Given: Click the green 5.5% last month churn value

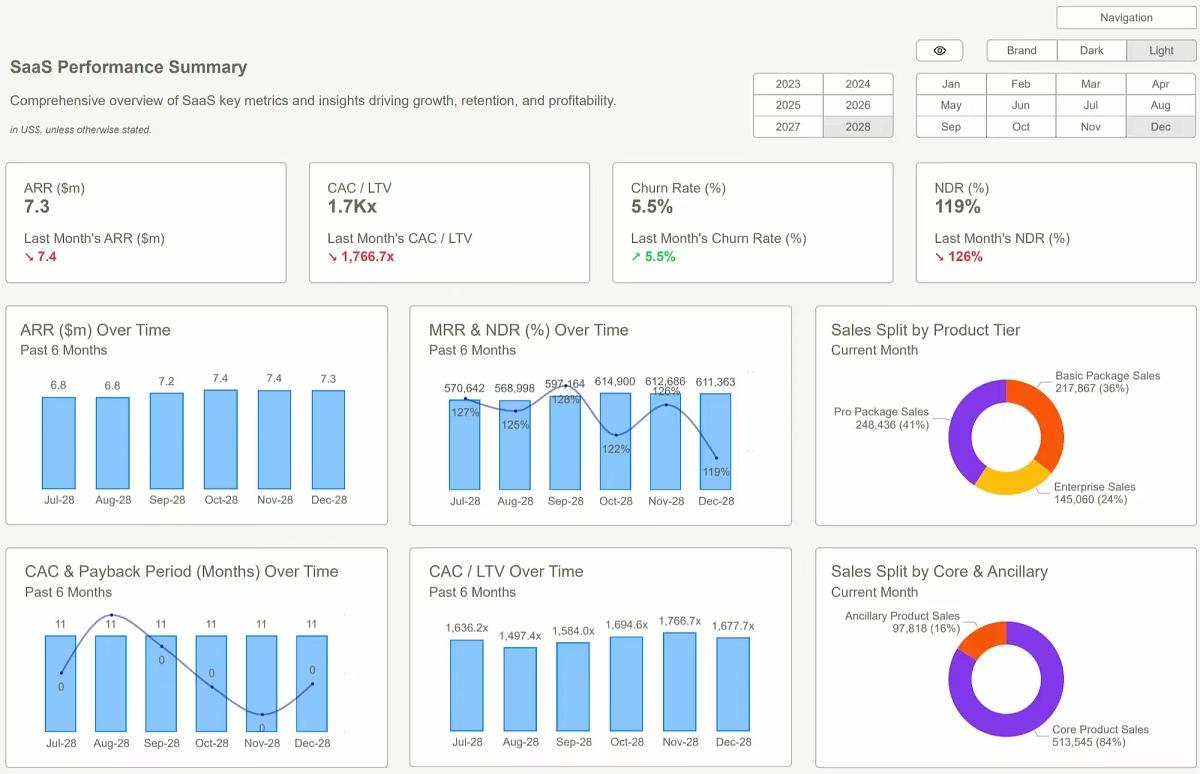Looking at the screenshot, I should (660, 257).
